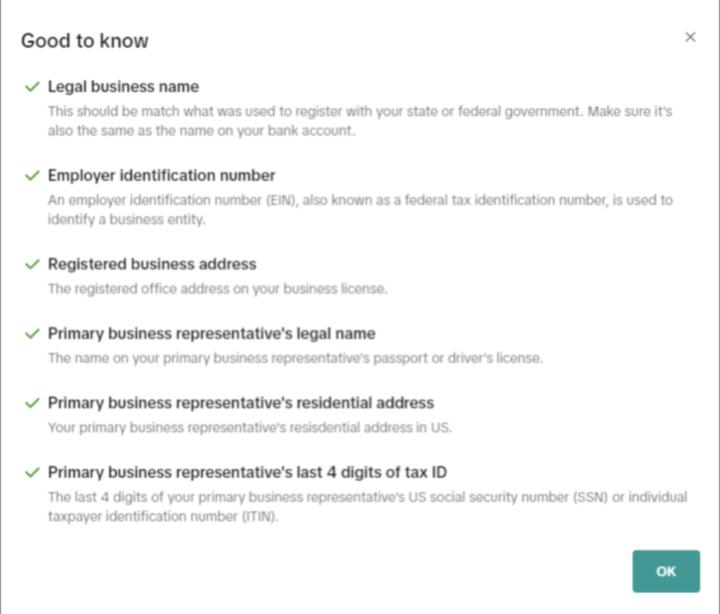The width and height of the screenshot is (720, 614).
Task: Click the checkmark beside Registered business address
Action: coord(32,265)
